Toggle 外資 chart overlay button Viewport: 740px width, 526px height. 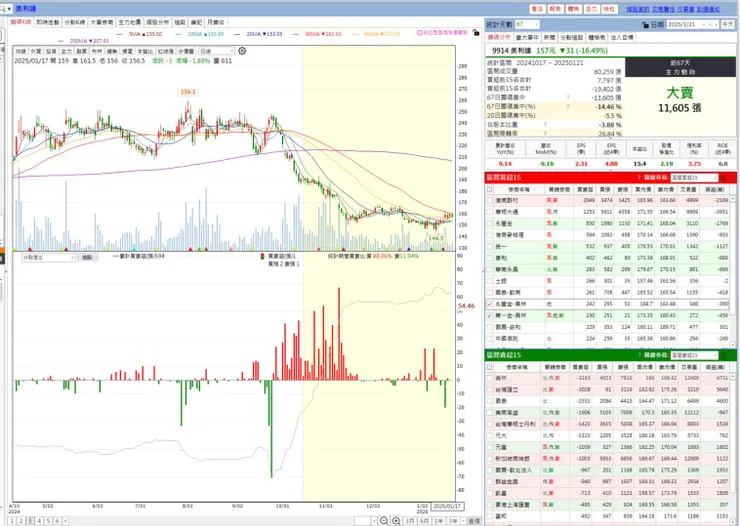36,51
